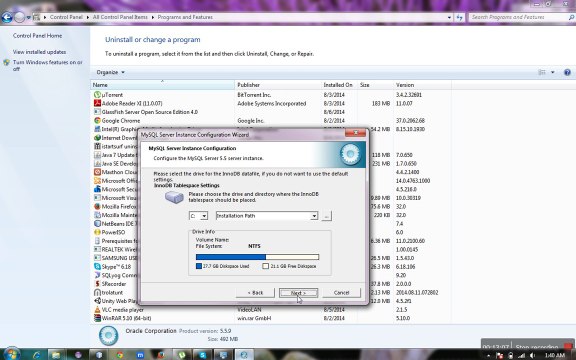Image resolution: width=576 pixels, height=360 pixels.
Task: Open the Windows Start menu
Action: tap(11, 354)
